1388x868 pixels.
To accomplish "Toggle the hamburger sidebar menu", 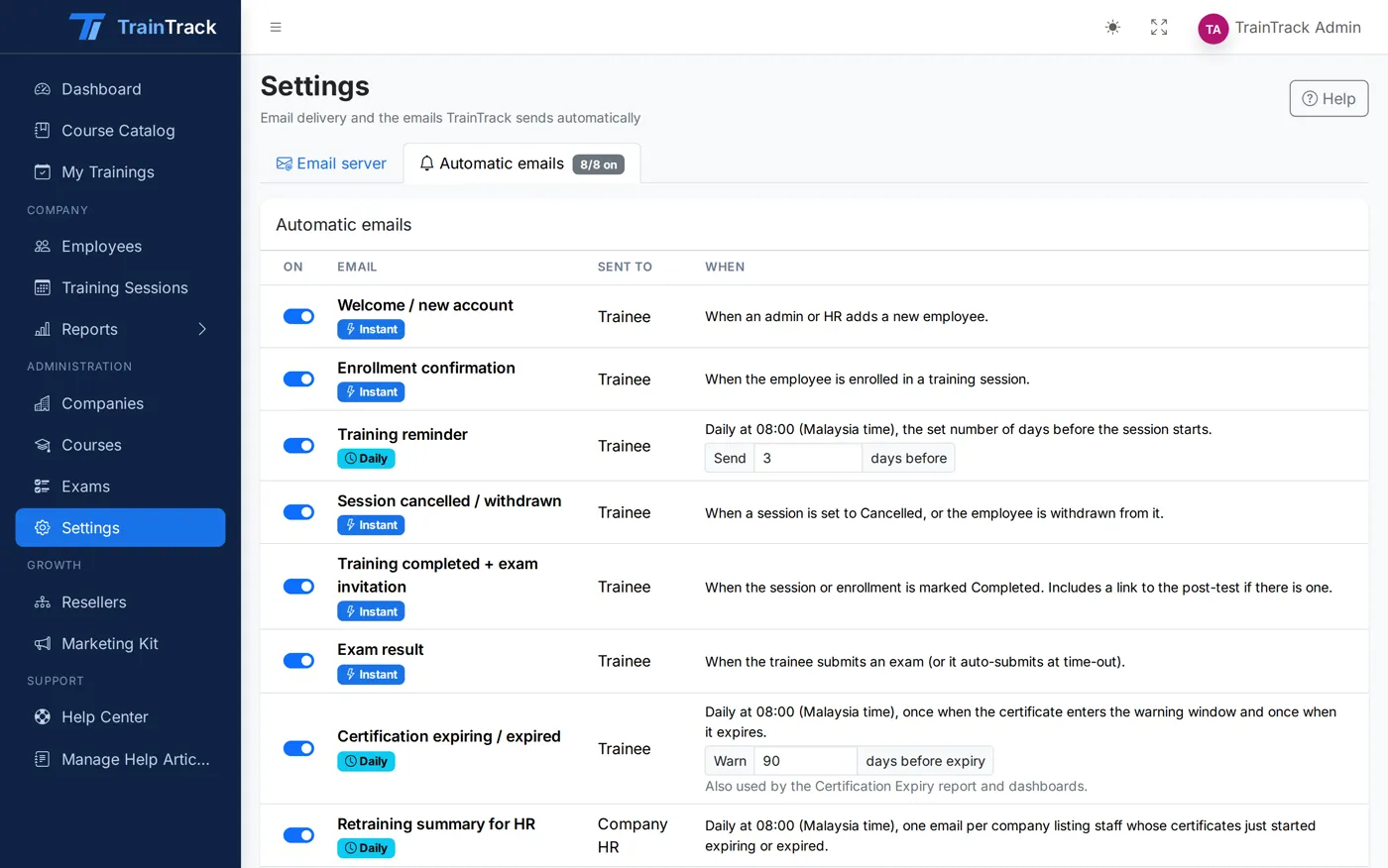I will coord(276,27).
